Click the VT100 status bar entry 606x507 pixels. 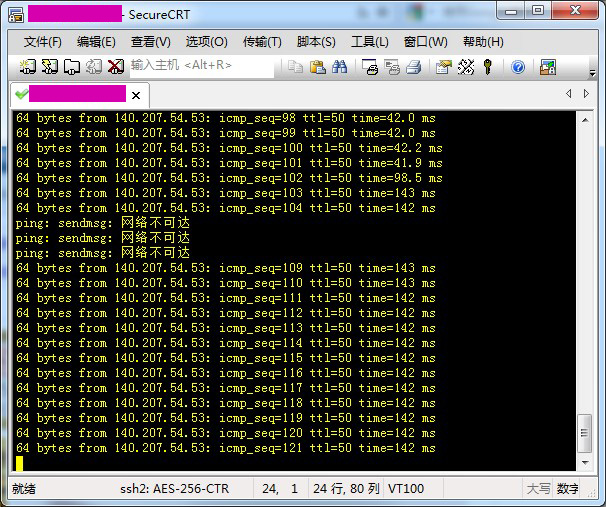406,489
